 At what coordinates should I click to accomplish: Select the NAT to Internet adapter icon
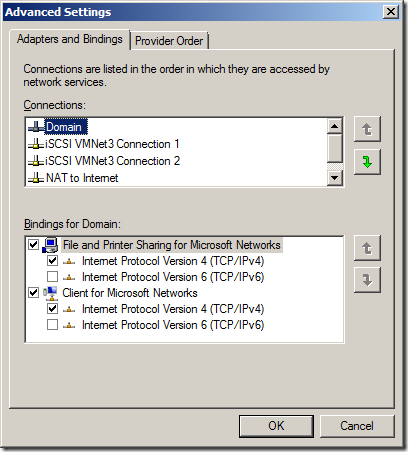pos(36,178)
